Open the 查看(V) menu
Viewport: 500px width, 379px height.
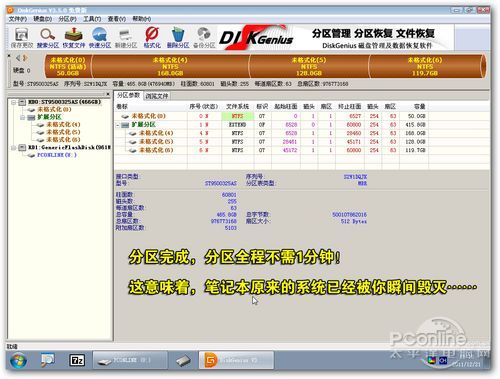click(117, 19)
